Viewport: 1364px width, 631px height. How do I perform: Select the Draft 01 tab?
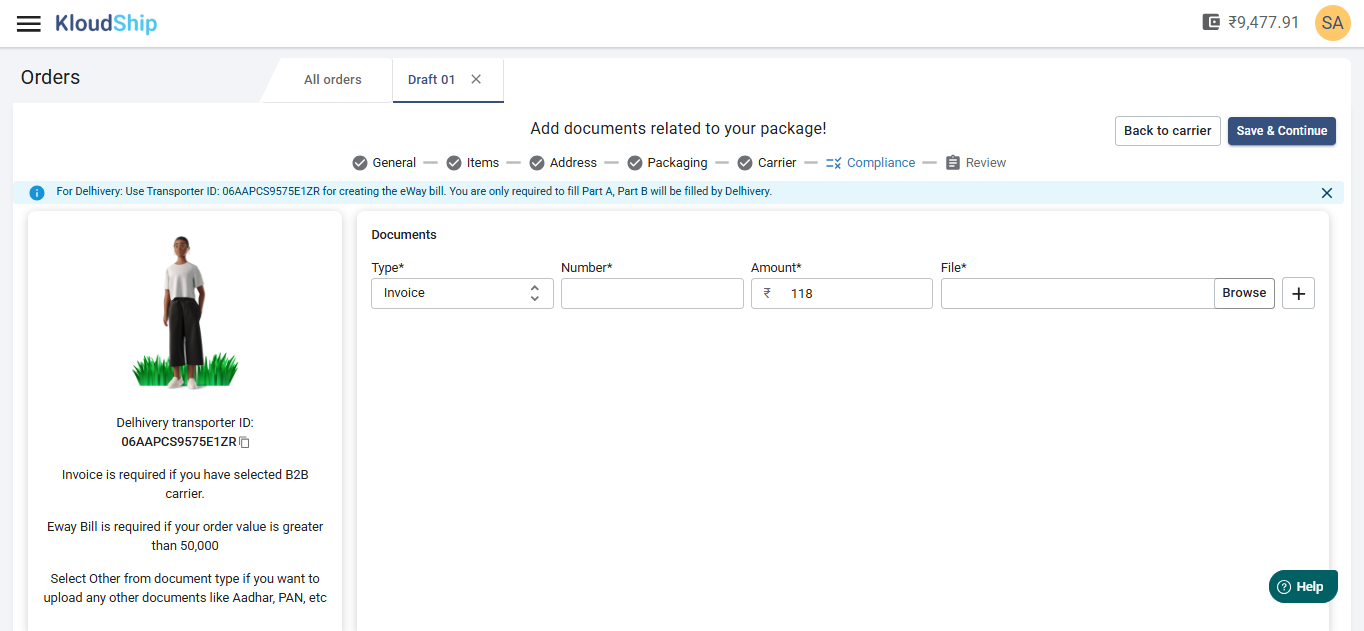[x=431, y=80]
